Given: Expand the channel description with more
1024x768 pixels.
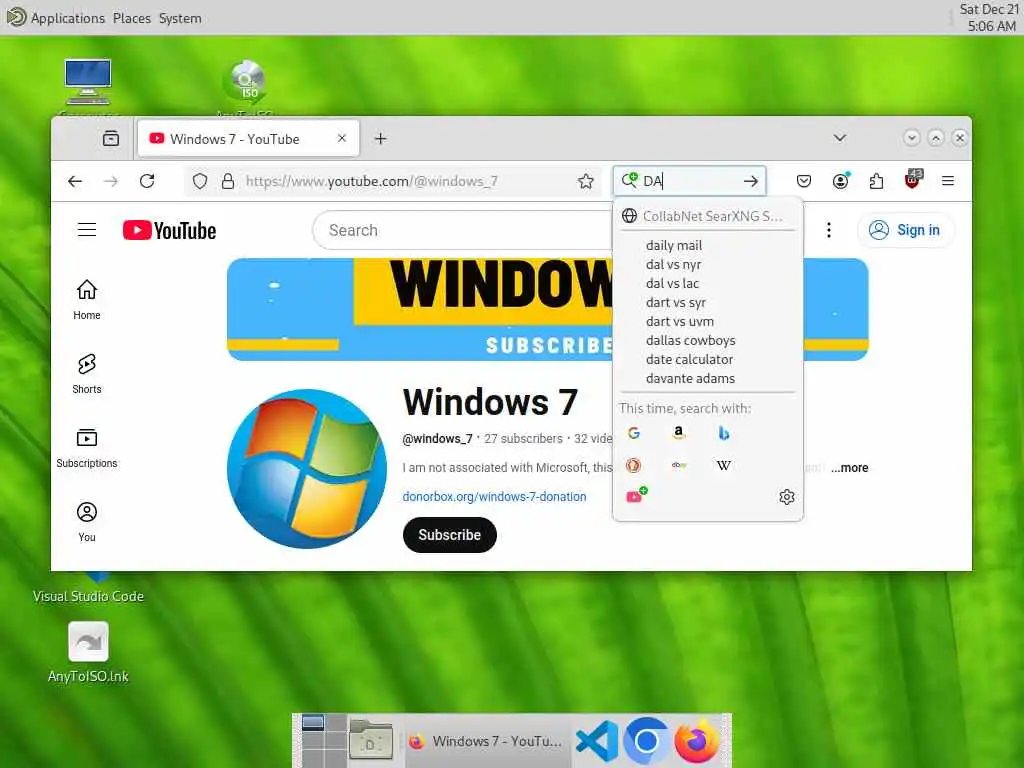Looking at the screenshot, I should [849, 468].
